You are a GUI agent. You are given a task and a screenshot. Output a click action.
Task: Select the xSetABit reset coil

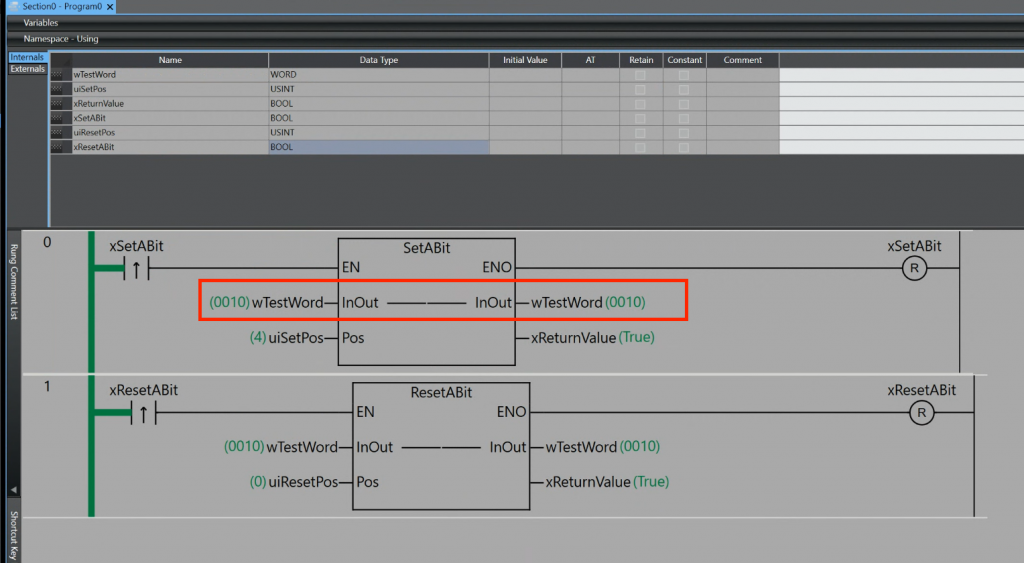(914, 268)
